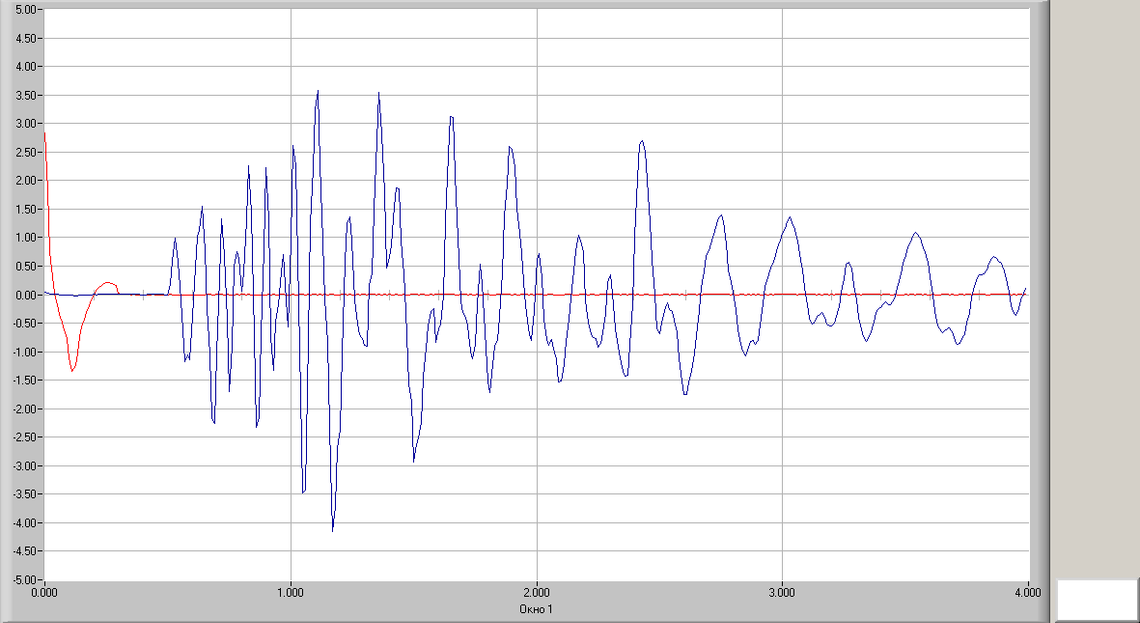1140x623 pixels.
Task: Click the y-axis label -1.00
Action: click(x=23, y=352)
